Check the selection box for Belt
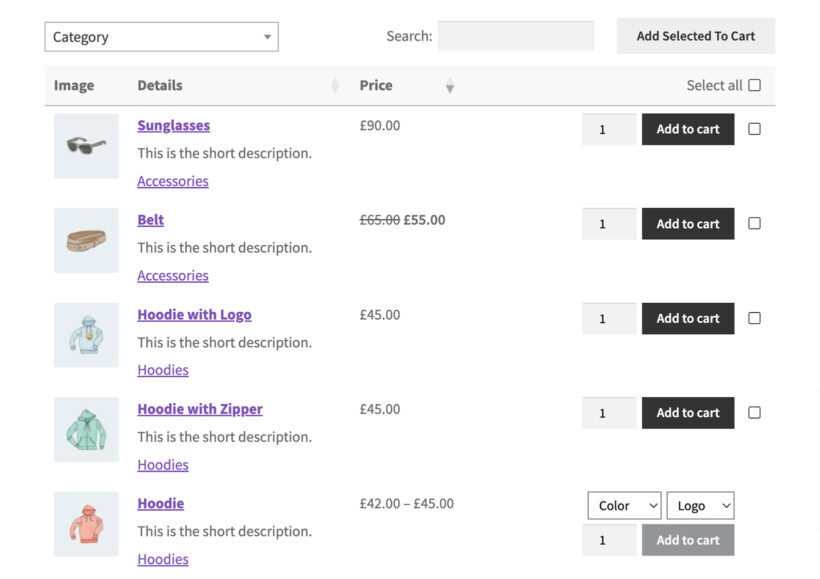The width and height of the screenshot is (820, 579). point(755,223)
